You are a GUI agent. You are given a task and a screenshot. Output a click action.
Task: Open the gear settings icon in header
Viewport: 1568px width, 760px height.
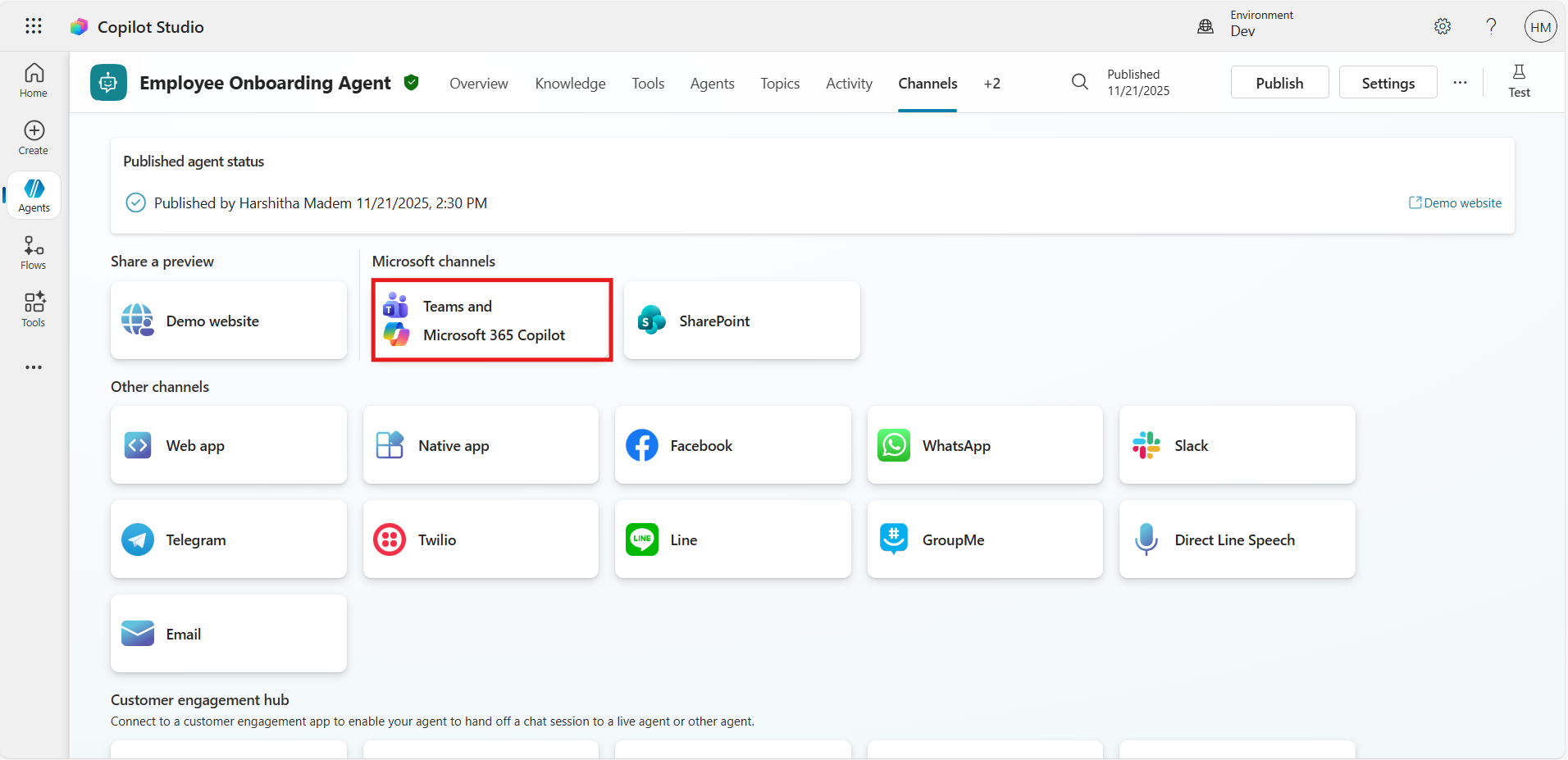[x=1443, y=26]
